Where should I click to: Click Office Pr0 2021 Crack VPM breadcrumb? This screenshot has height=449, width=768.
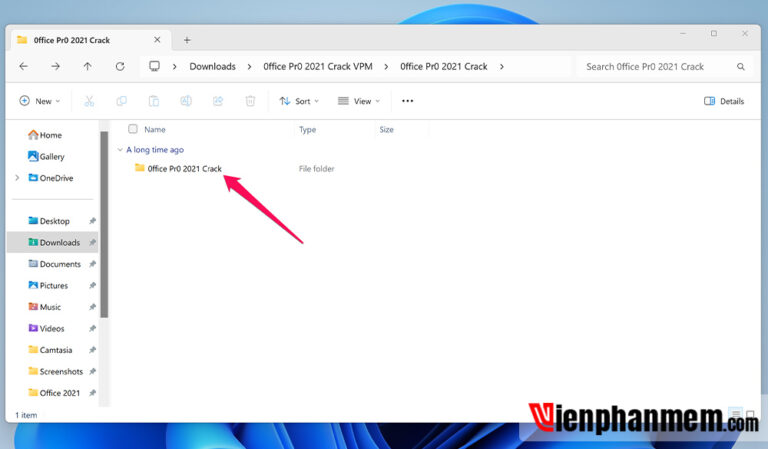coord(318,67)
